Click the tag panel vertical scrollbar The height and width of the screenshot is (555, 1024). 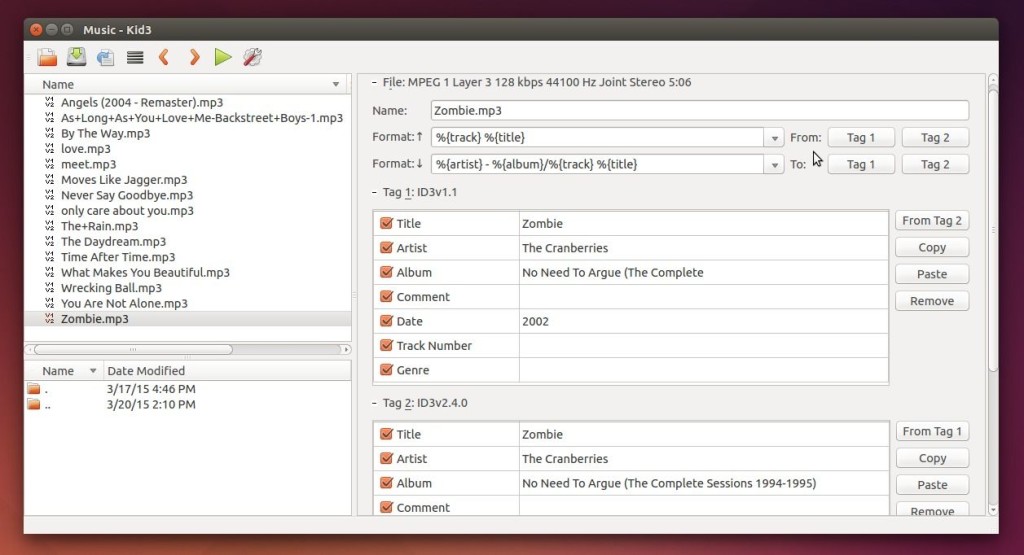coord(993,229)
